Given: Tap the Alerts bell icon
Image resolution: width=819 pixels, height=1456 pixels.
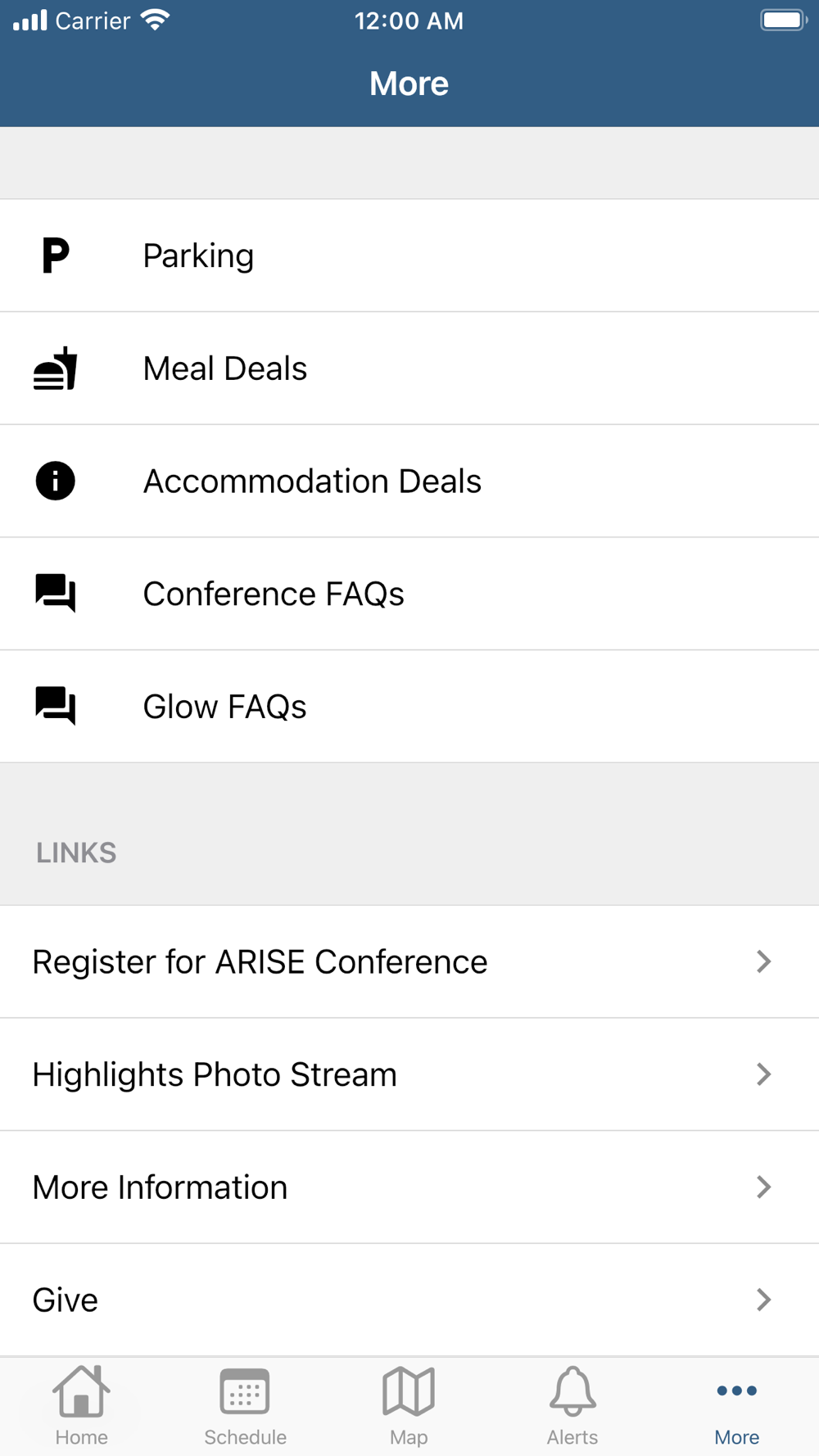Looking at the screenshot, I should (572, 1391).
